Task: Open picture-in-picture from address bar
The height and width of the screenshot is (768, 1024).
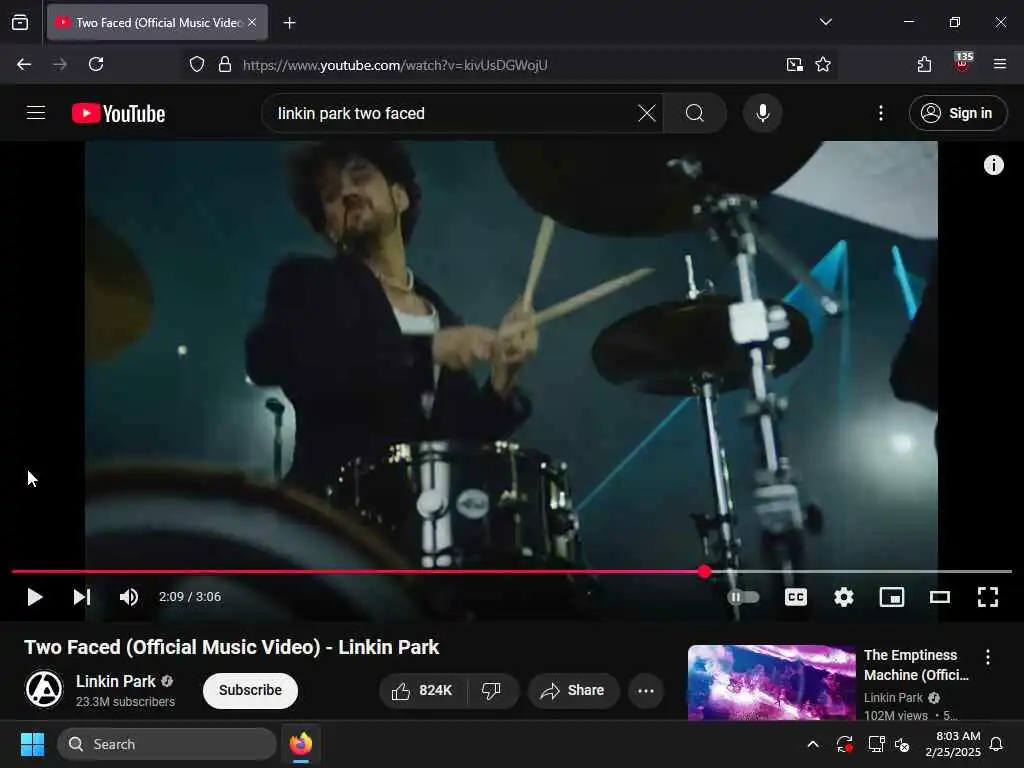Action: pos(794,65)
